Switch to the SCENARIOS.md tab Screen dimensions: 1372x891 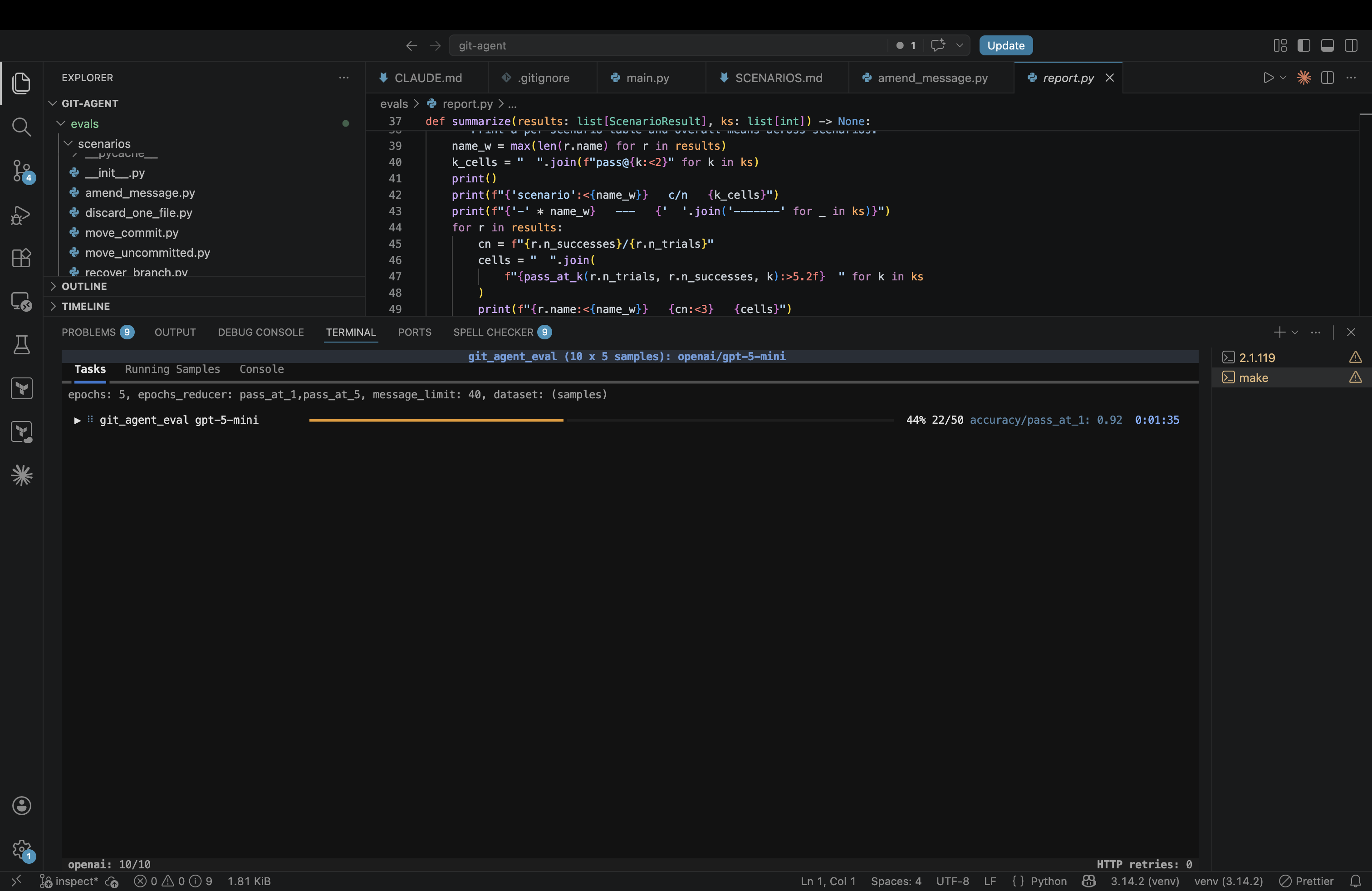778,78
